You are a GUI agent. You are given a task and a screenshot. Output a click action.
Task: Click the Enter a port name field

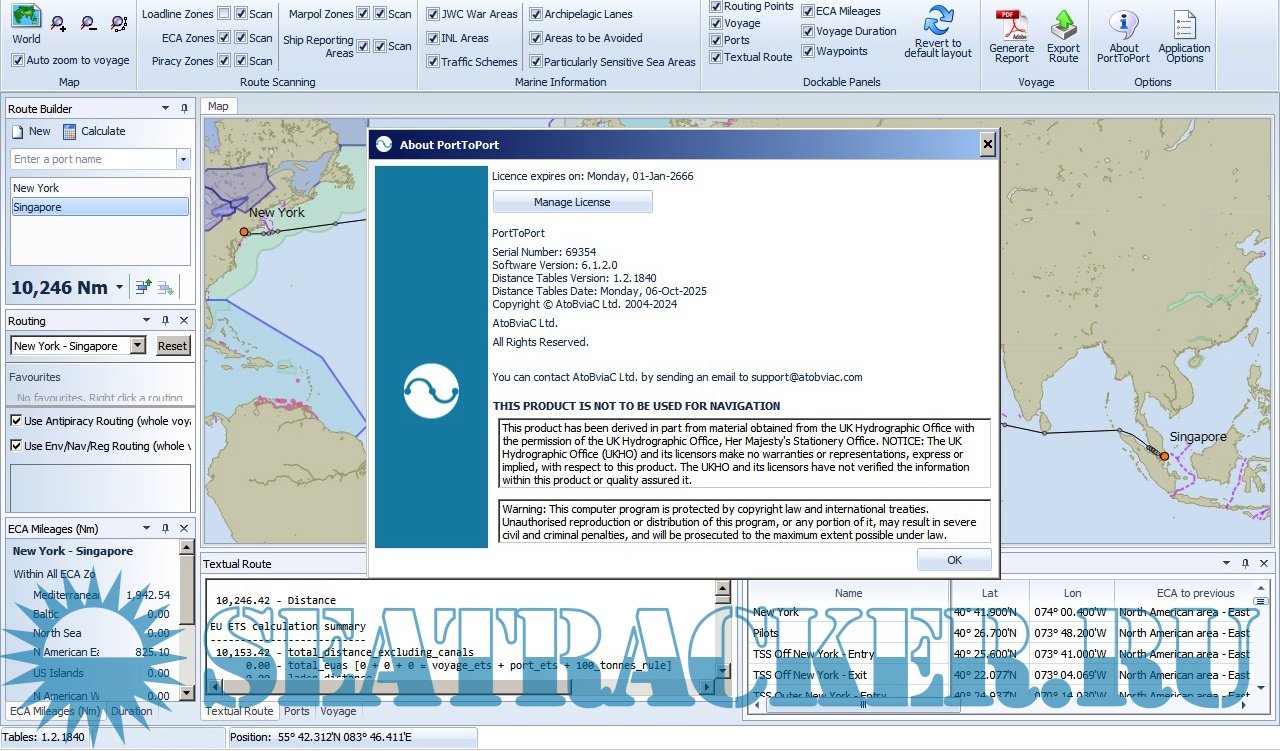(93, 159)
